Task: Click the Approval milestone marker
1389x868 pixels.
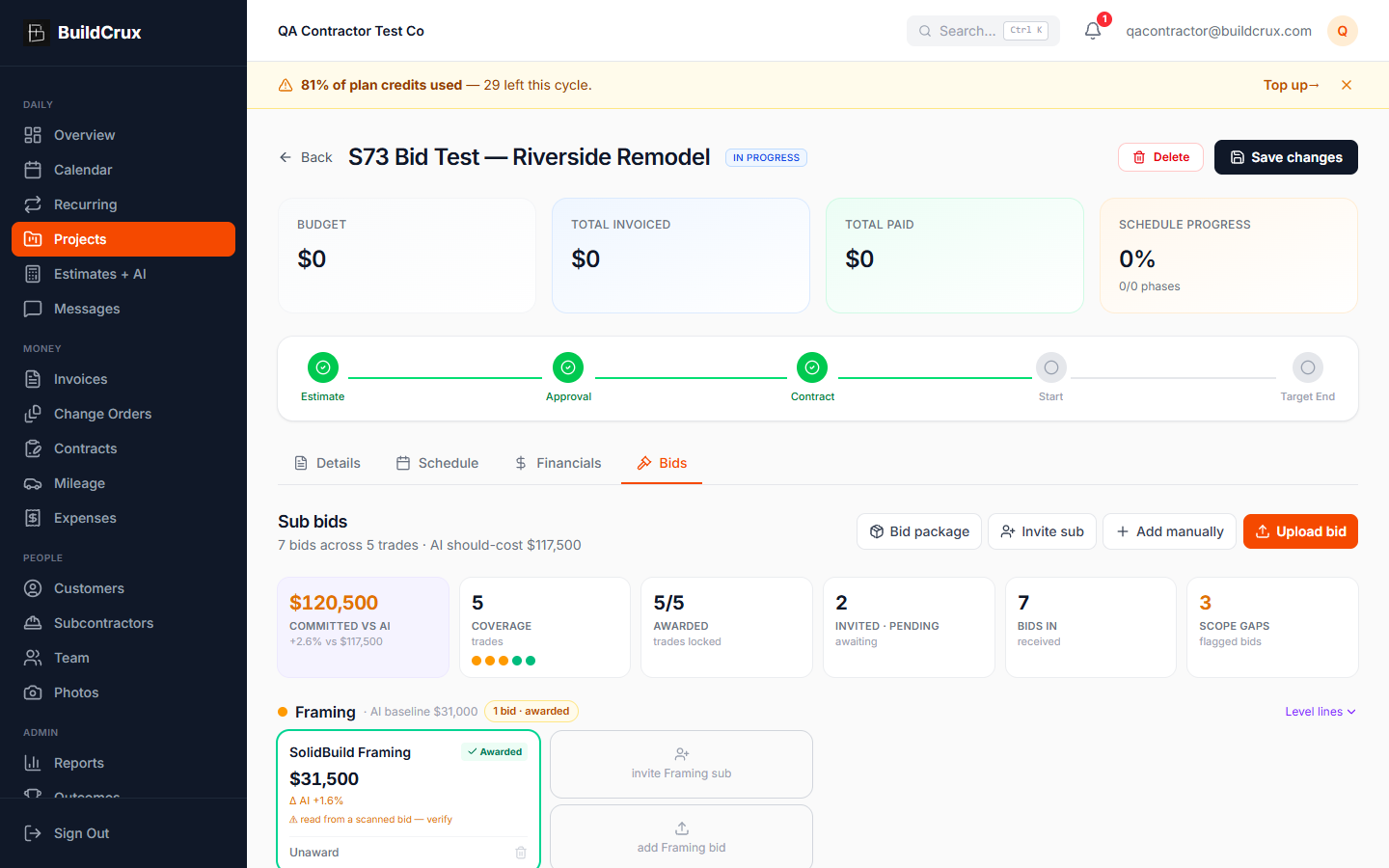Action: coord(568,367)
